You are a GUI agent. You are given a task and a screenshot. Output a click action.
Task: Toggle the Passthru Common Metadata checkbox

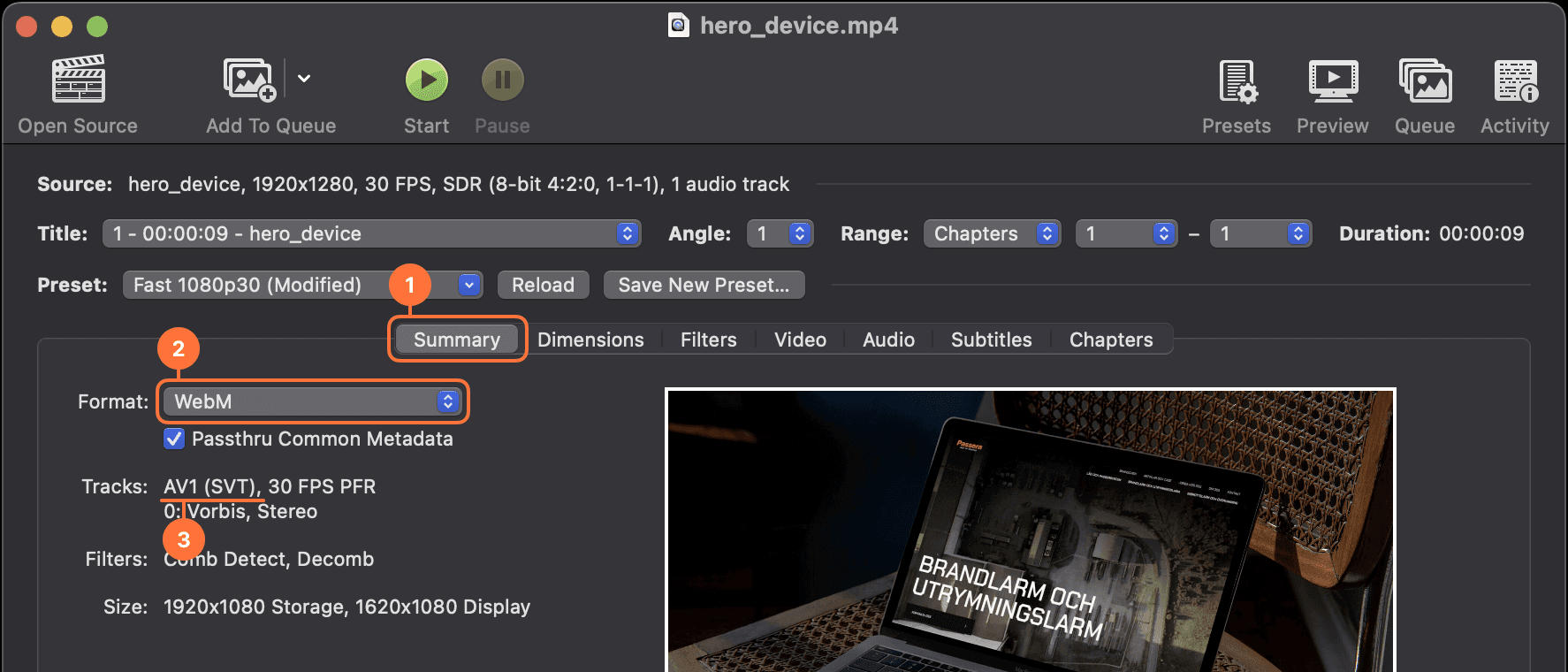click(x=175, y=439)
